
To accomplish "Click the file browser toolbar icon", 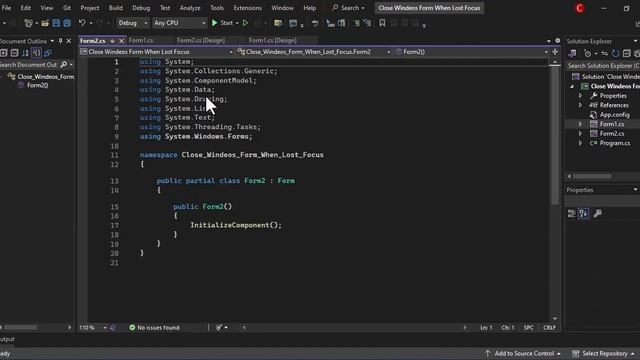I will [278, 23].
